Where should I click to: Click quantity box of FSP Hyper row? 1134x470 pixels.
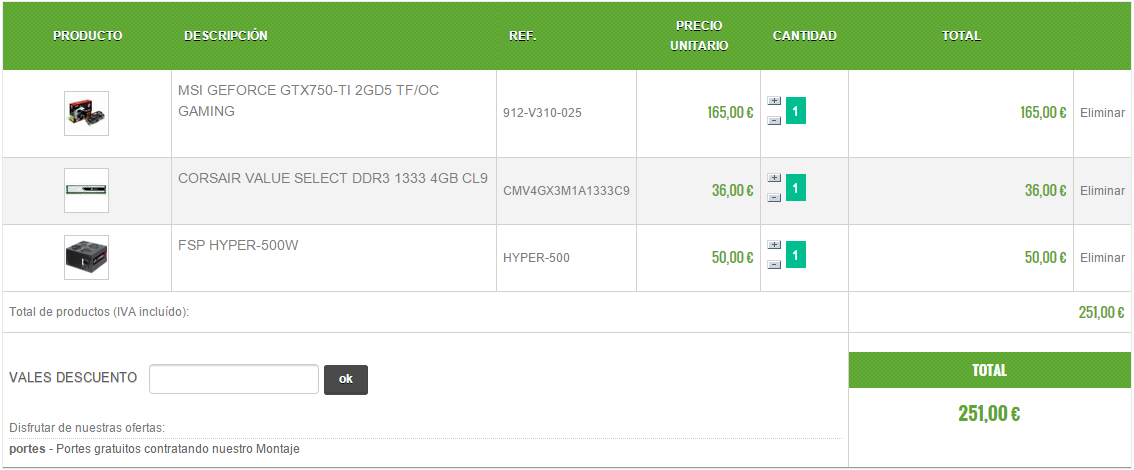click(x=796, y=255)
